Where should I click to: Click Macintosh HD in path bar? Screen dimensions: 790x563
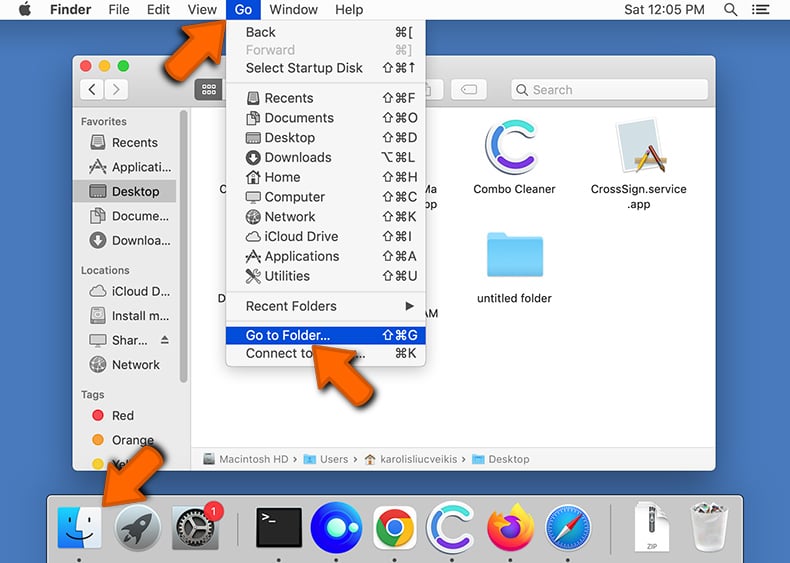[245, 459]
